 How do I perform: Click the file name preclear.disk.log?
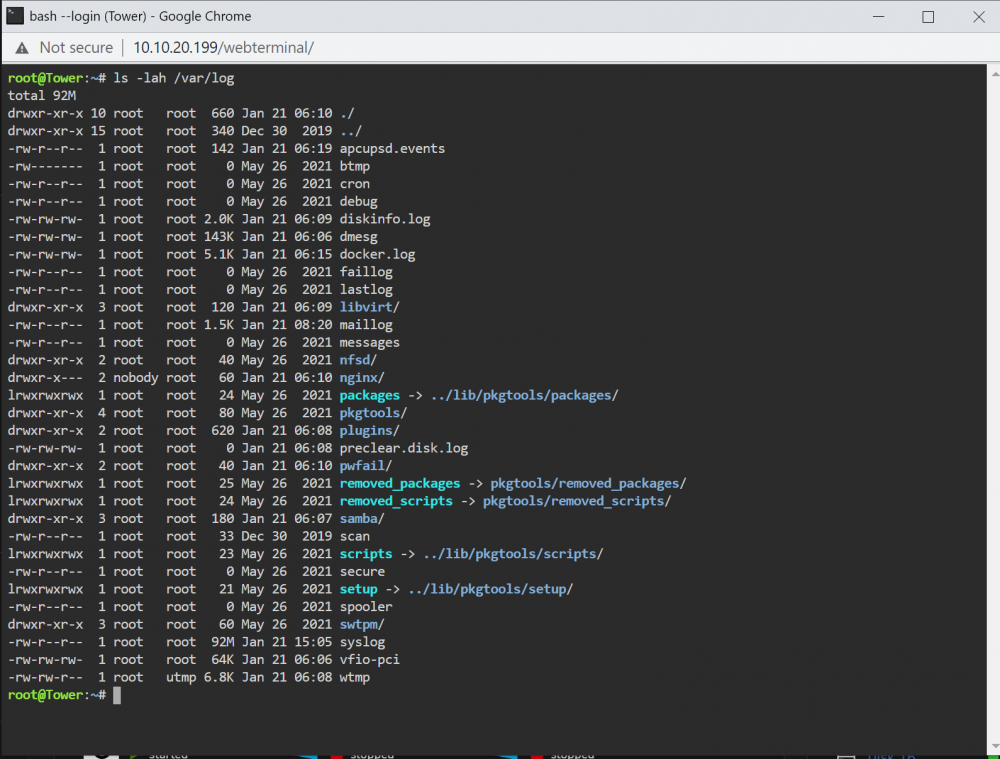pyautogui.click(x=404, y=448)
